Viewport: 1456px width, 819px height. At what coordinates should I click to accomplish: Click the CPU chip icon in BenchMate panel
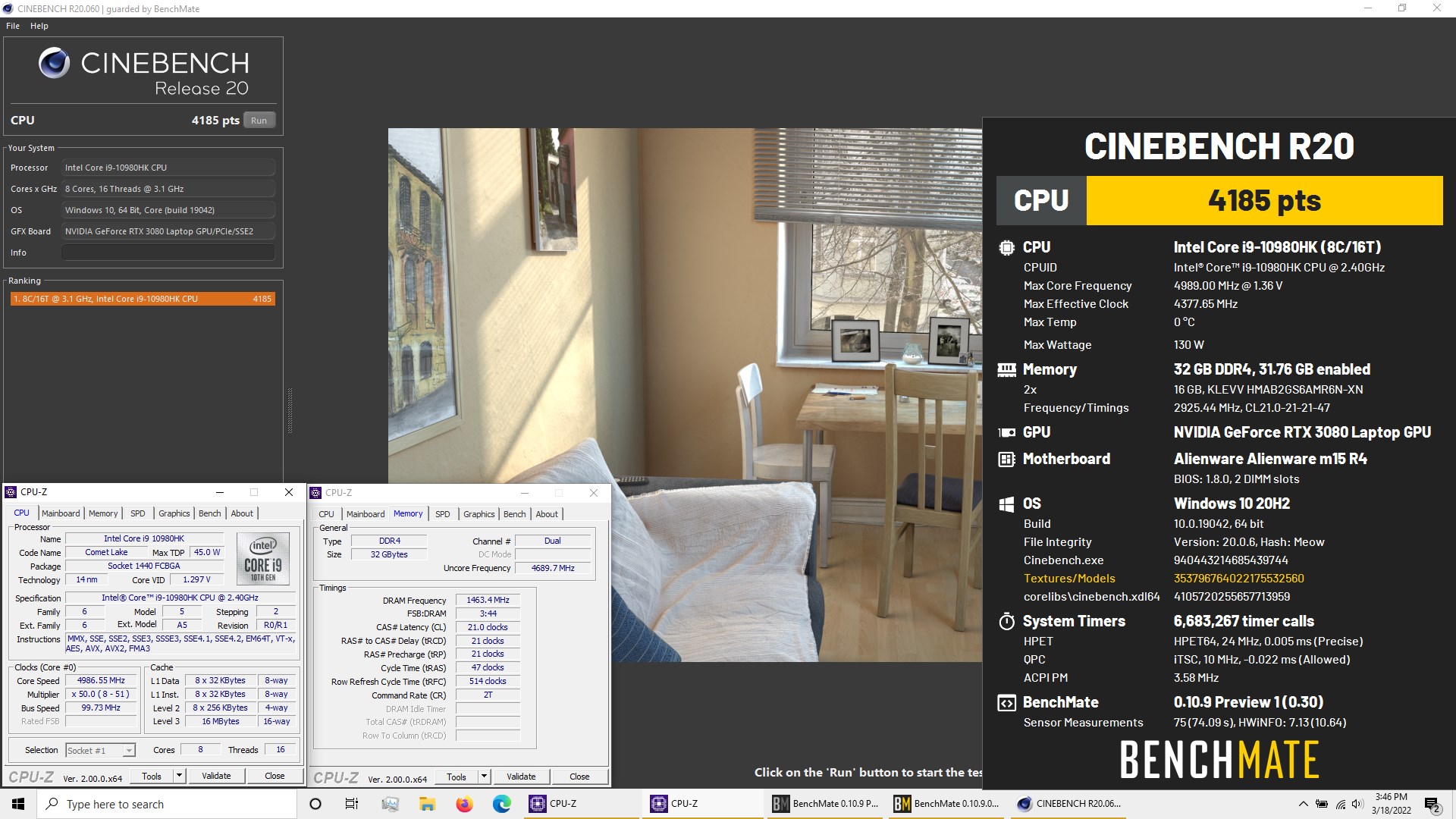pos(1006,247)
